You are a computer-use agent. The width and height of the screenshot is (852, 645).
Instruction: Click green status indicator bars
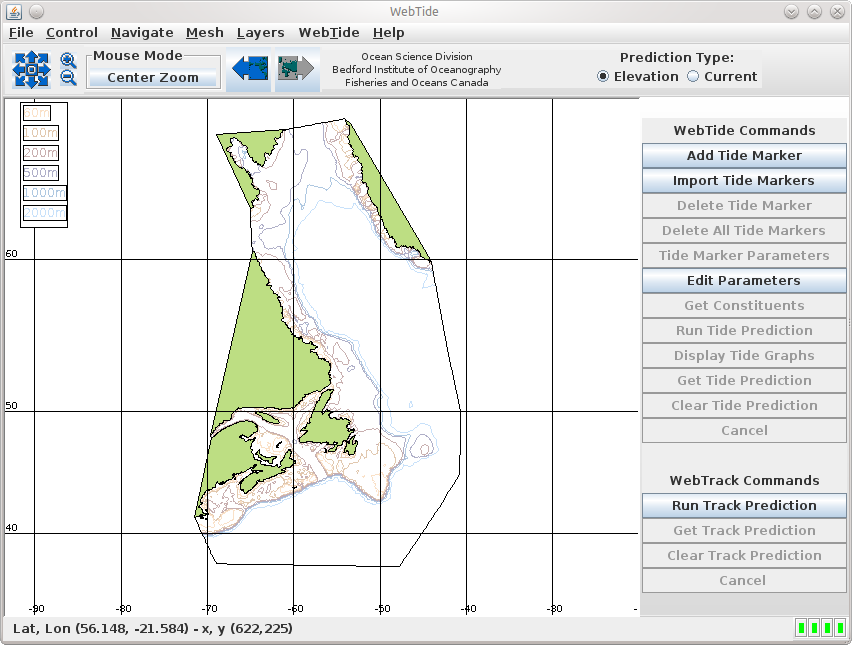point(820,628)
